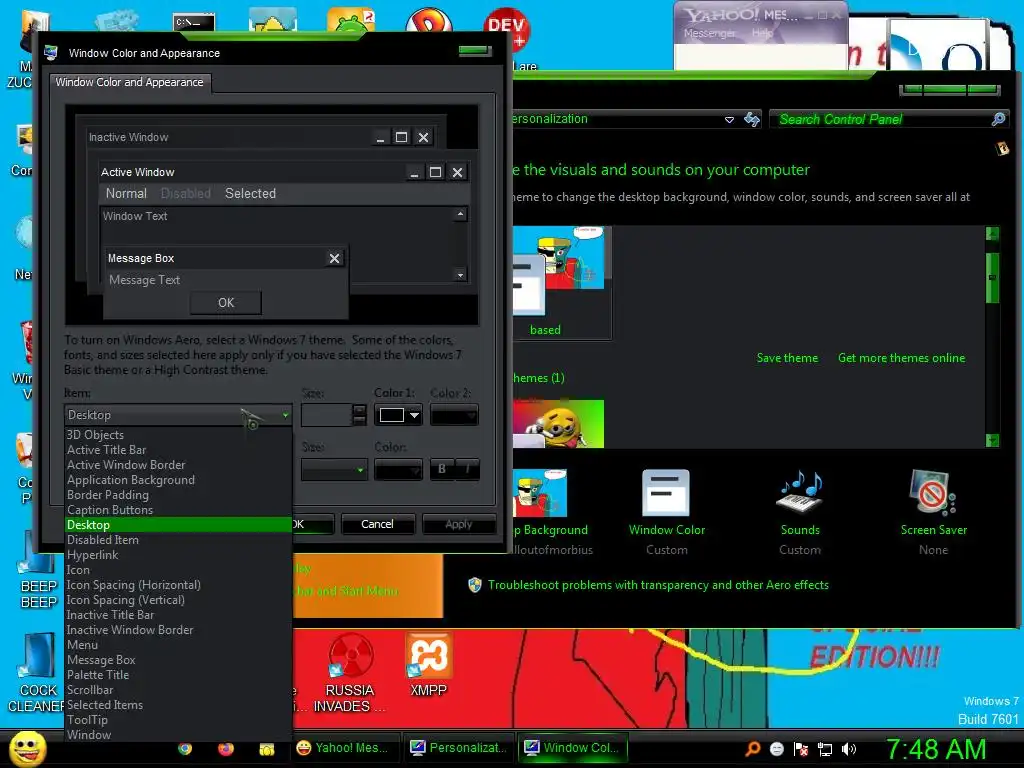Viewport: 1024px width, 768px height.
Task: Open the Color 1 picker dropdown
Action: [398, 415]
